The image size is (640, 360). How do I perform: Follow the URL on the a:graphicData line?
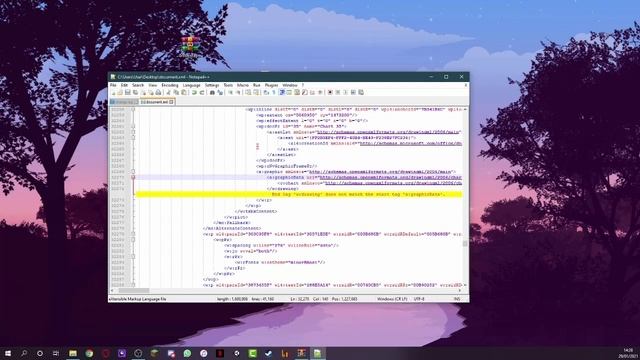(391, 178)
